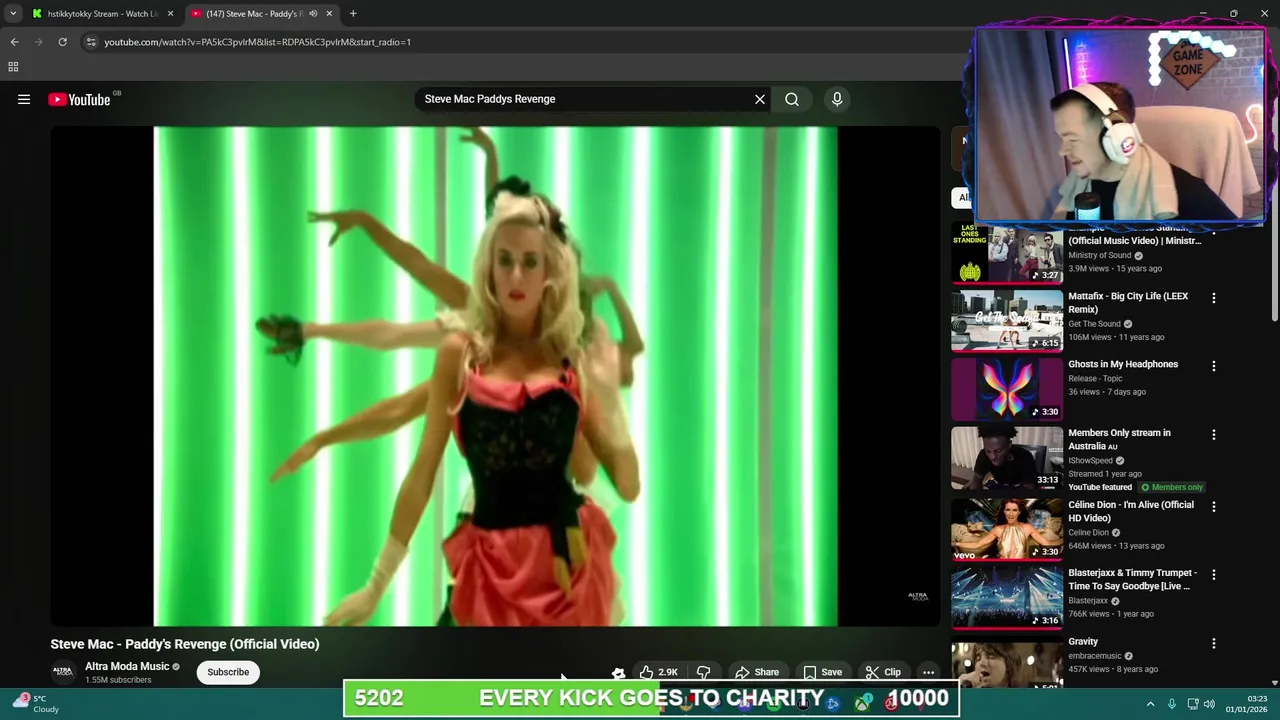
Task: Open the IShowSpeed channel name
Action: (1090, 461)
